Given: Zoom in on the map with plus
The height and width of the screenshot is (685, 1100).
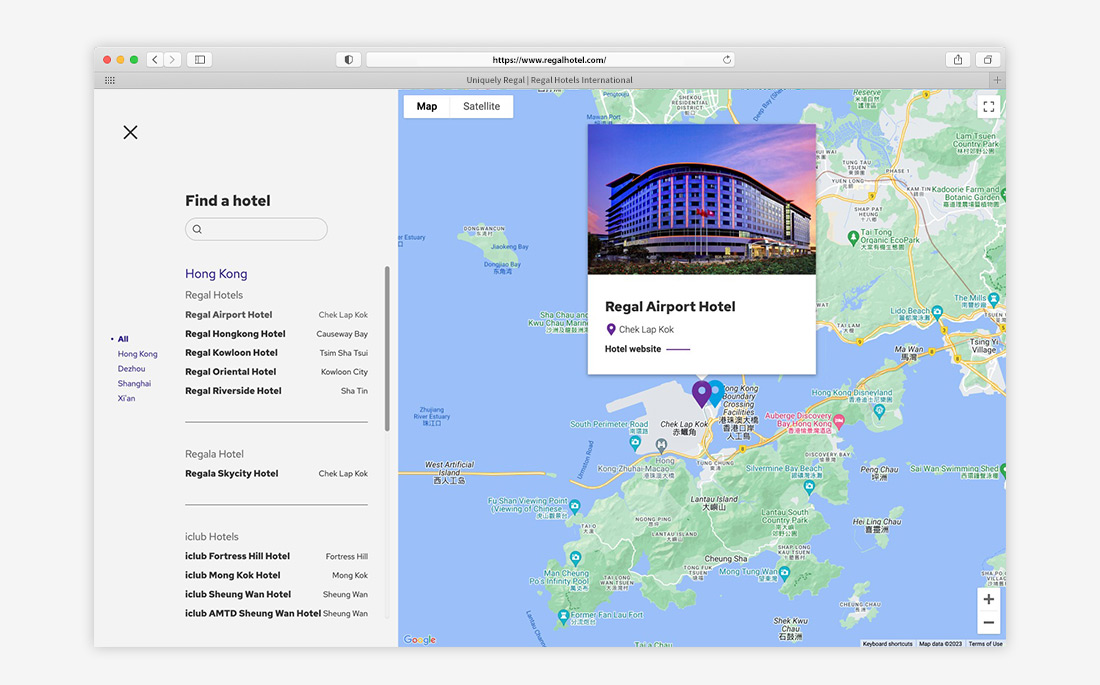Looking at the screenshot, I should click(x=988, y=599).
